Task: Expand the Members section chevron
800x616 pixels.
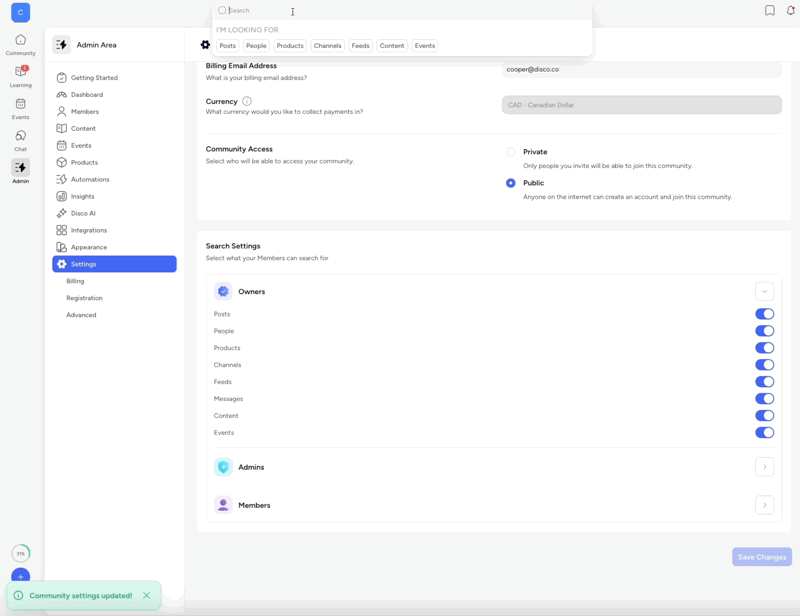Action: (764, 505)
